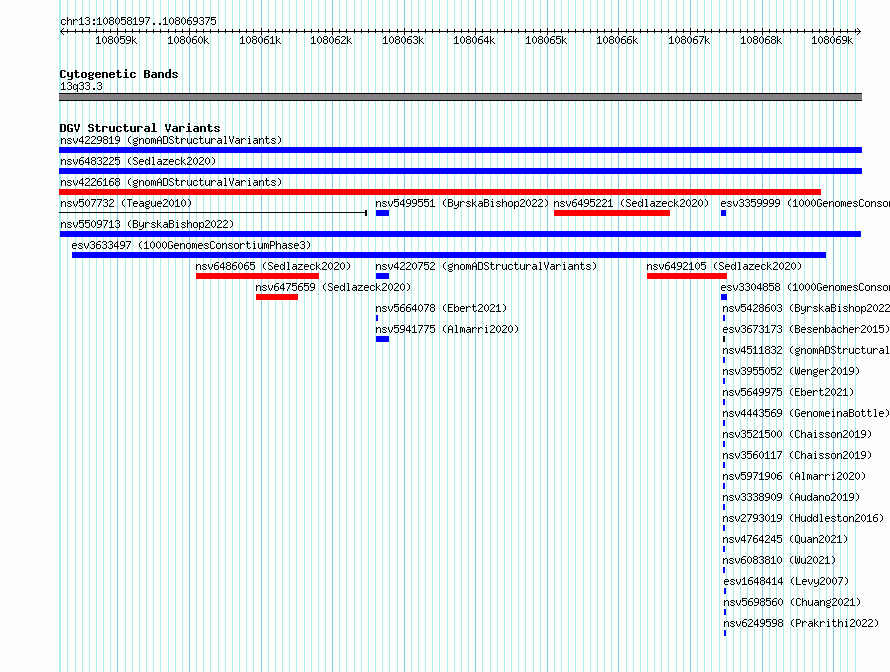Open the nsv4511832 gnomADStructural label
This screenshot has width=890, height=672.
click(x=806, y=350)
